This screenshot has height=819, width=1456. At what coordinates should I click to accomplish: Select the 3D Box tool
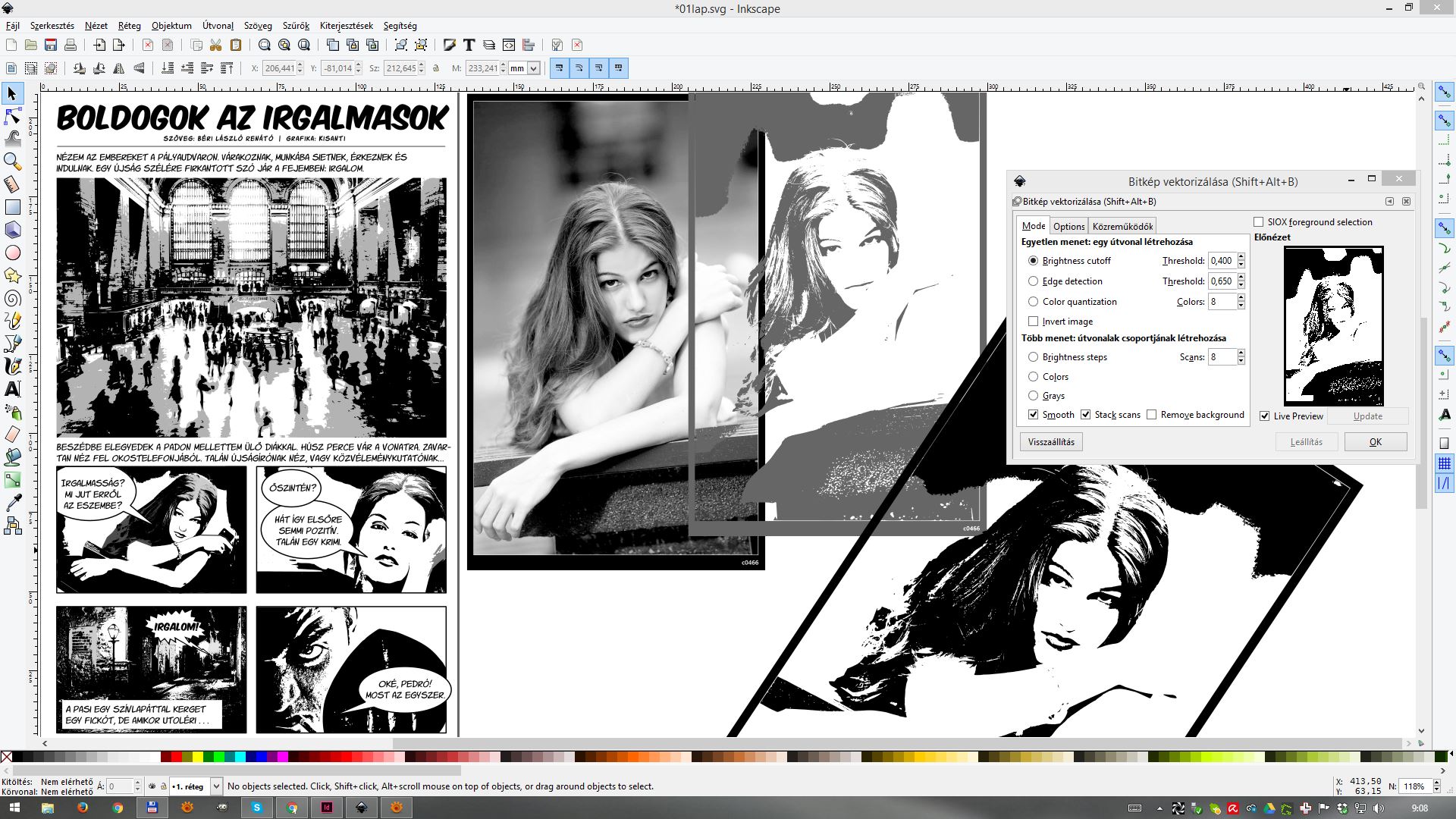(12, 230)
